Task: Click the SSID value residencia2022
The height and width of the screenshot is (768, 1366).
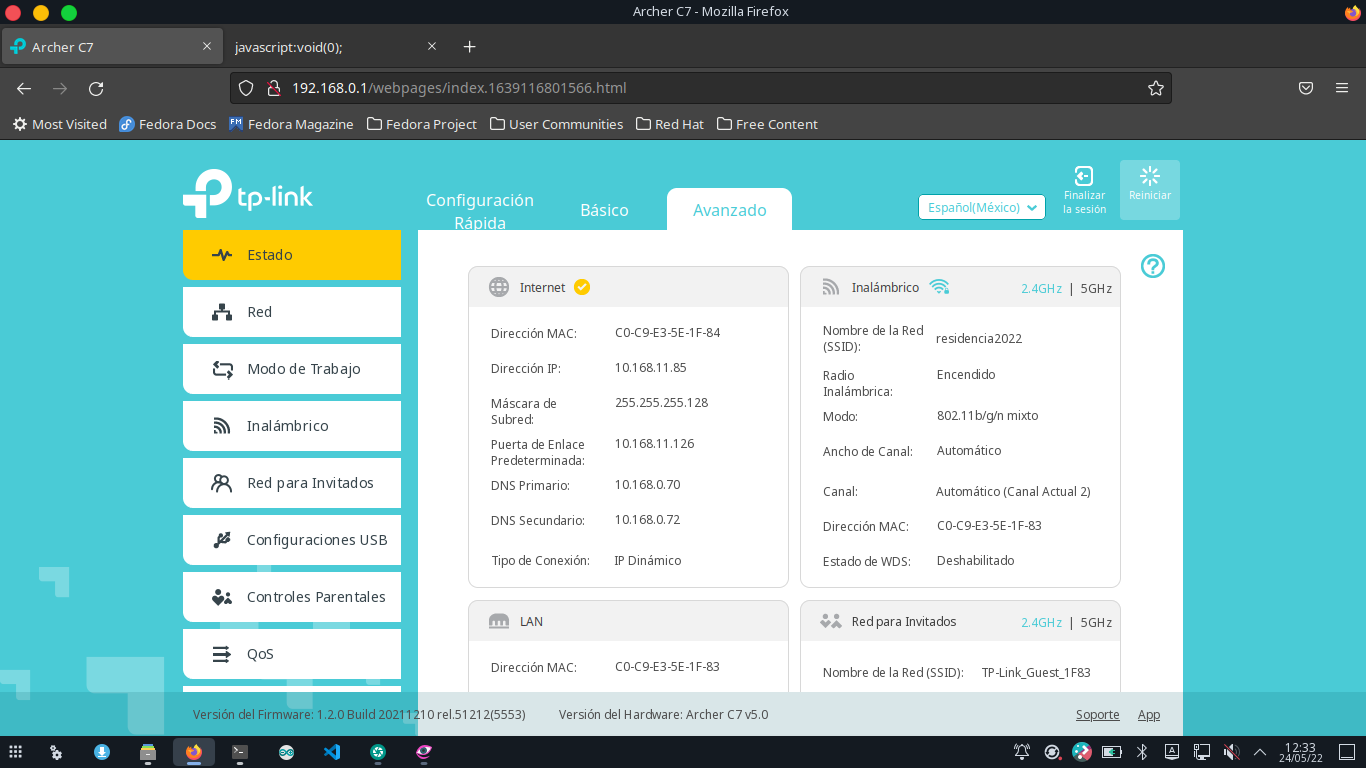Action: pos(979,338)
